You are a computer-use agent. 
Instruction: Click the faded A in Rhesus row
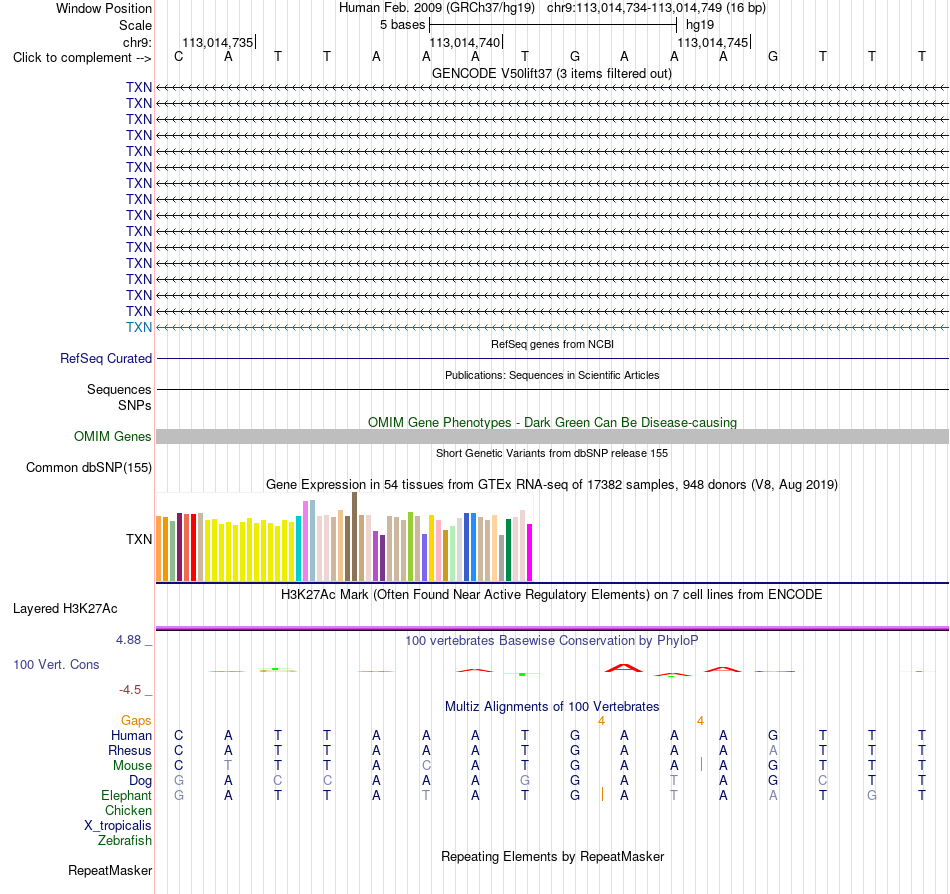tap(773, 750)
